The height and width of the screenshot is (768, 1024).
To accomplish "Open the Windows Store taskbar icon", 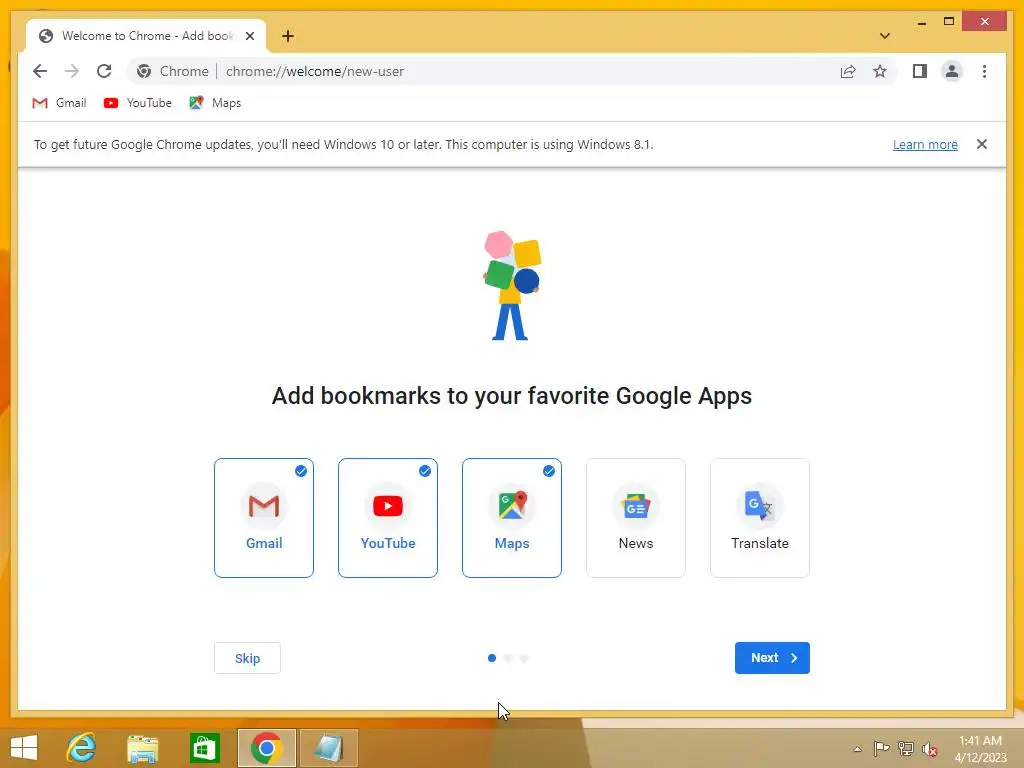I will (204, 748).
